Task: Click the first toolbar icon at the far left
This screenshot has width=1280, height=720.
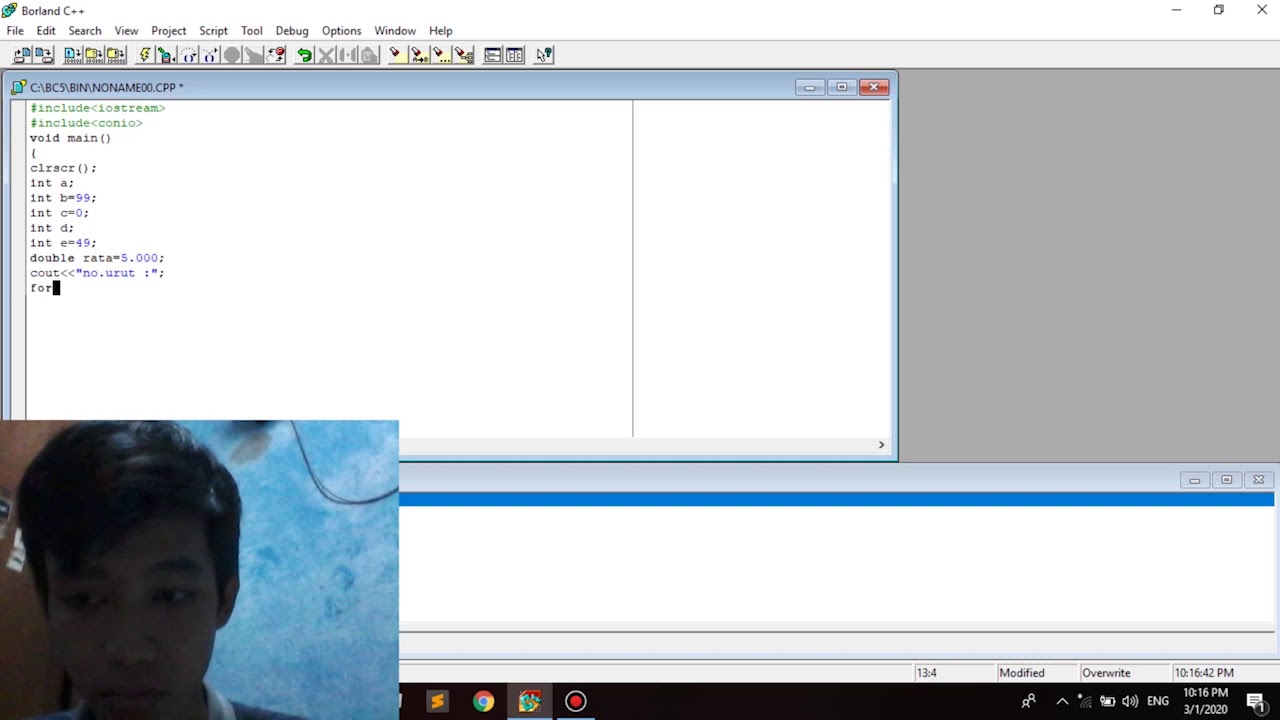Action: pyautogui.click(x=22, y=55)
